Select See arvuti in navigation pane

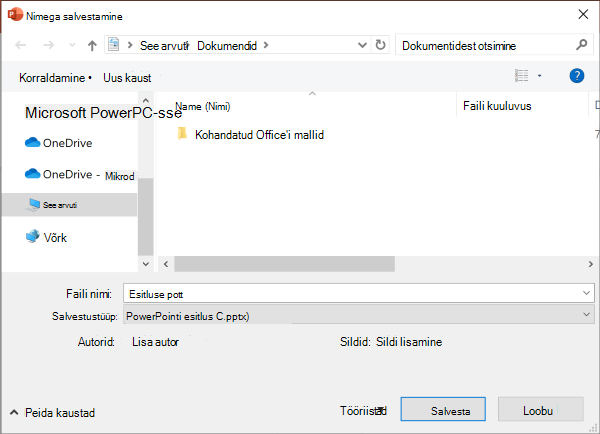[x=70, y=205]
